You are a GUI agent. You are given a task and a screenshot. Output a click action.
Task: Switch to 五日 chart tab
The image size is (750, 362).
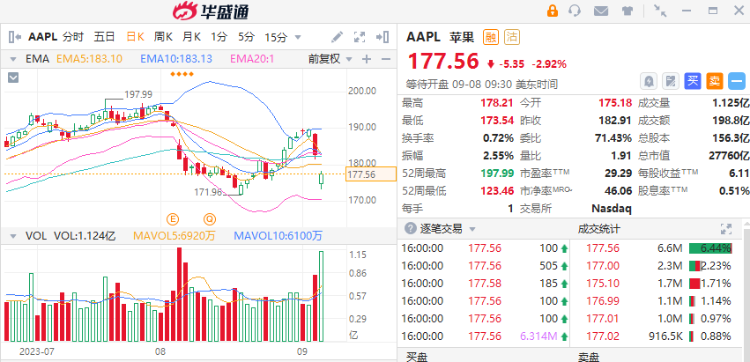coord(104,37)
